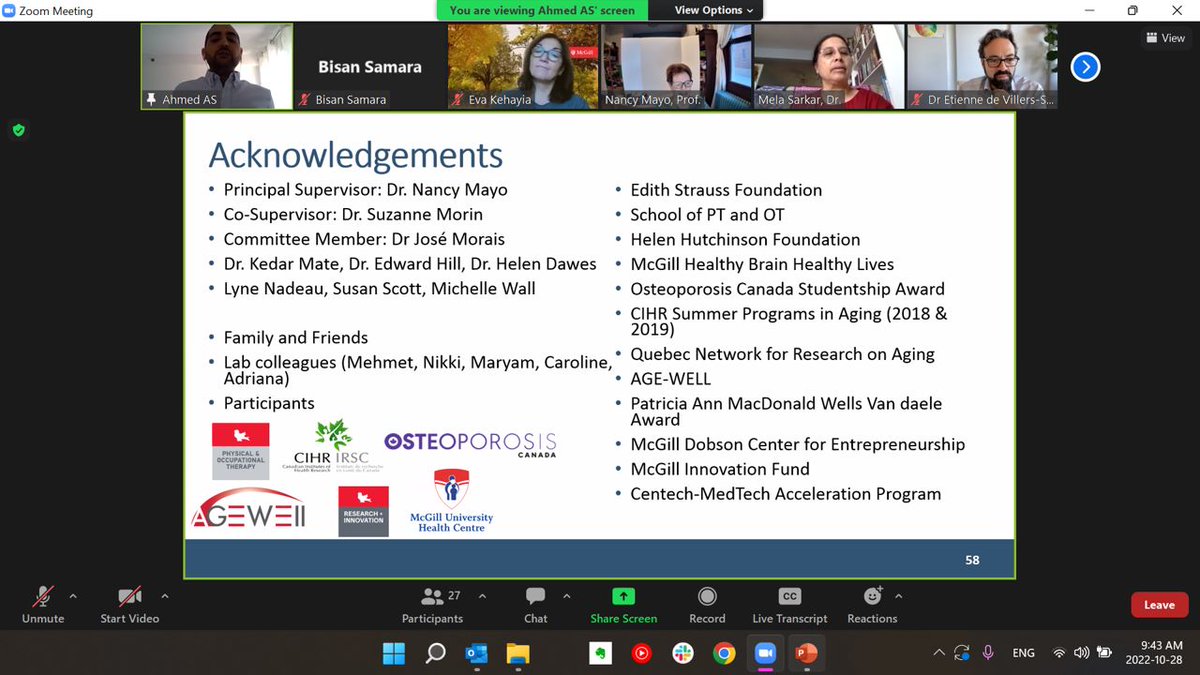Viewport: 1200px width, 675px height.
Task: Click the AGE-WELL logo on slide
Action: [x=248, y=508]
